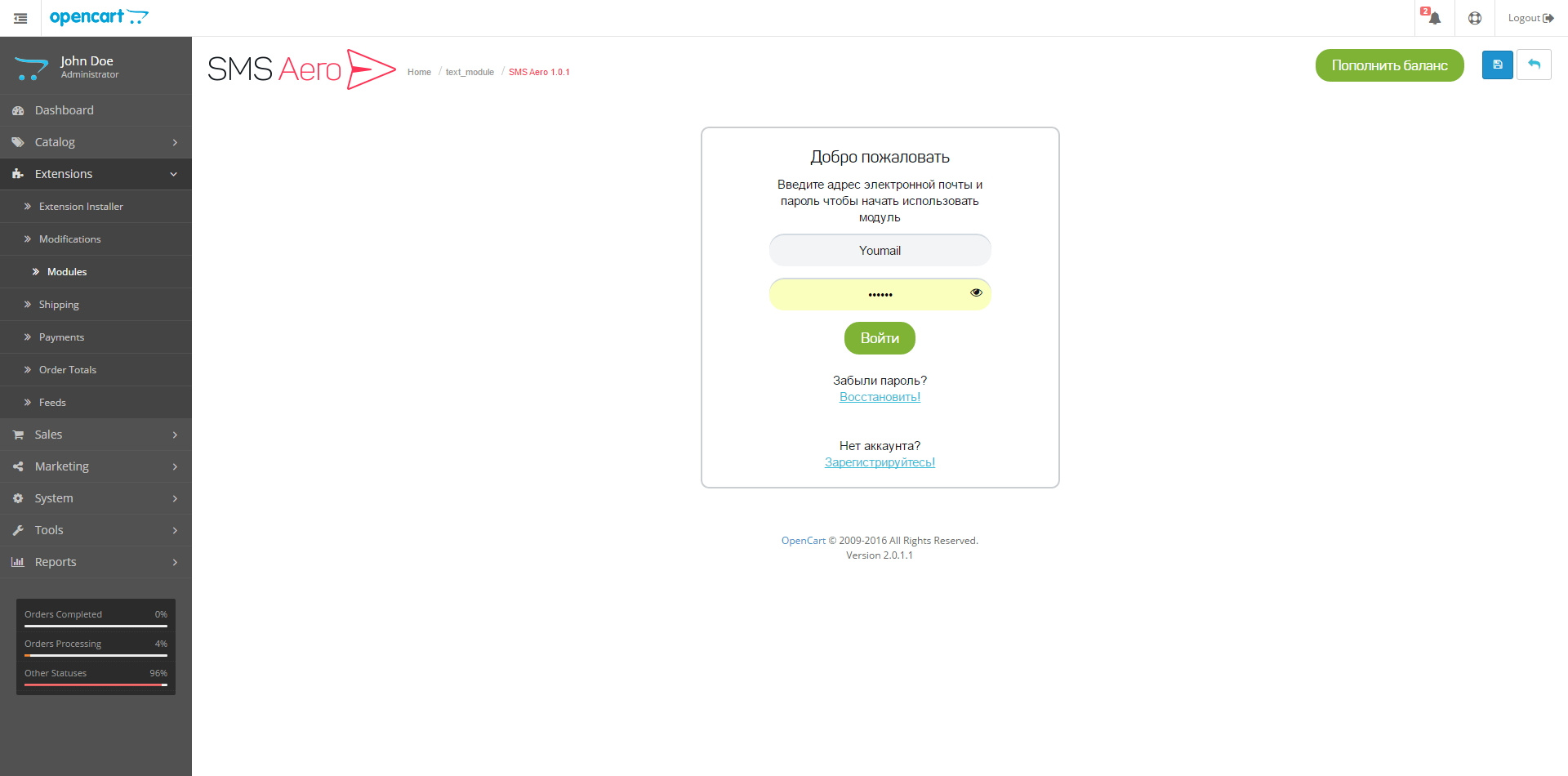Open Modules submenu item
Screen dimensions: 1568x776
pos(96,272)
